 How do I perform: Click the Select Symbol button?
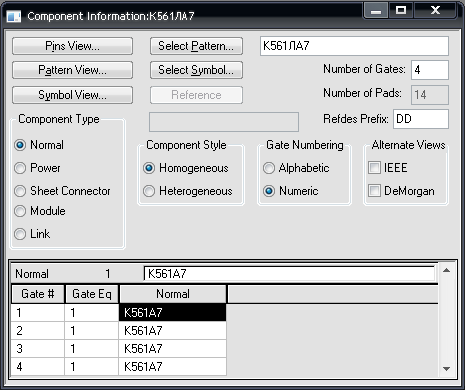[196, 70]
